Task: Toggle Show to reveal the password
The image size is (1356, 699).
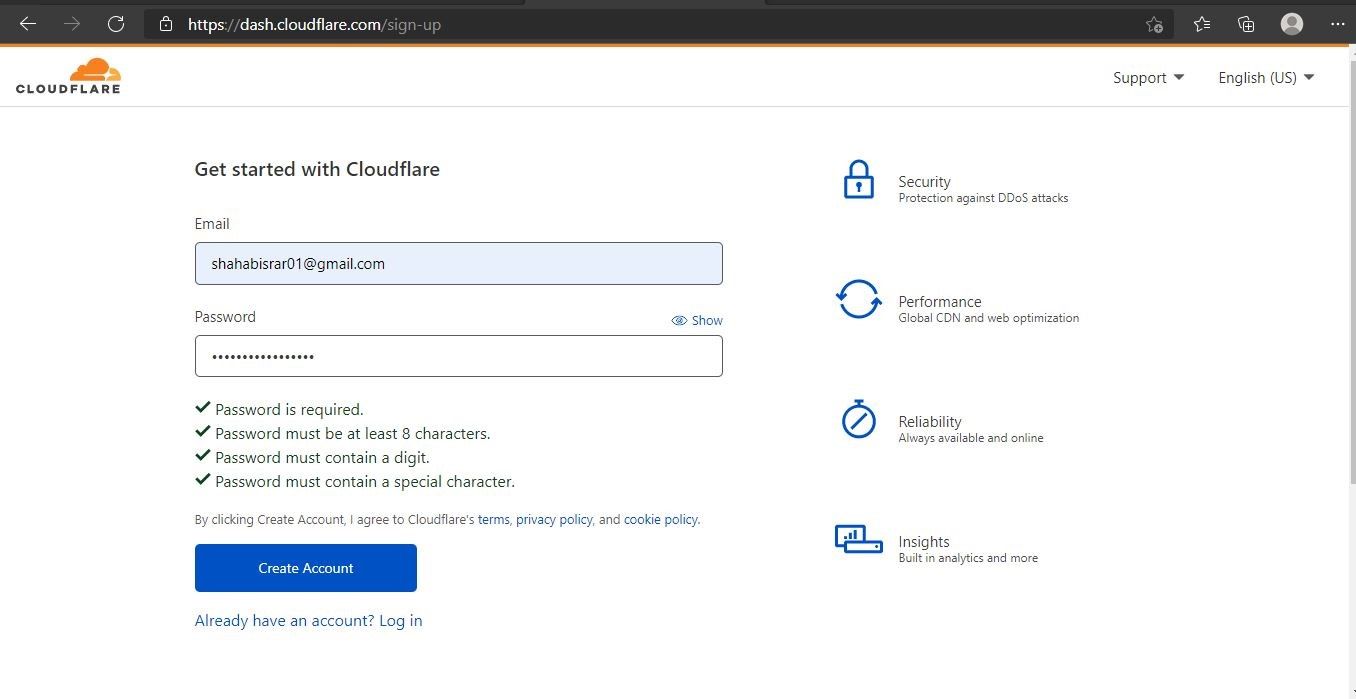Action: coord(697,320)
